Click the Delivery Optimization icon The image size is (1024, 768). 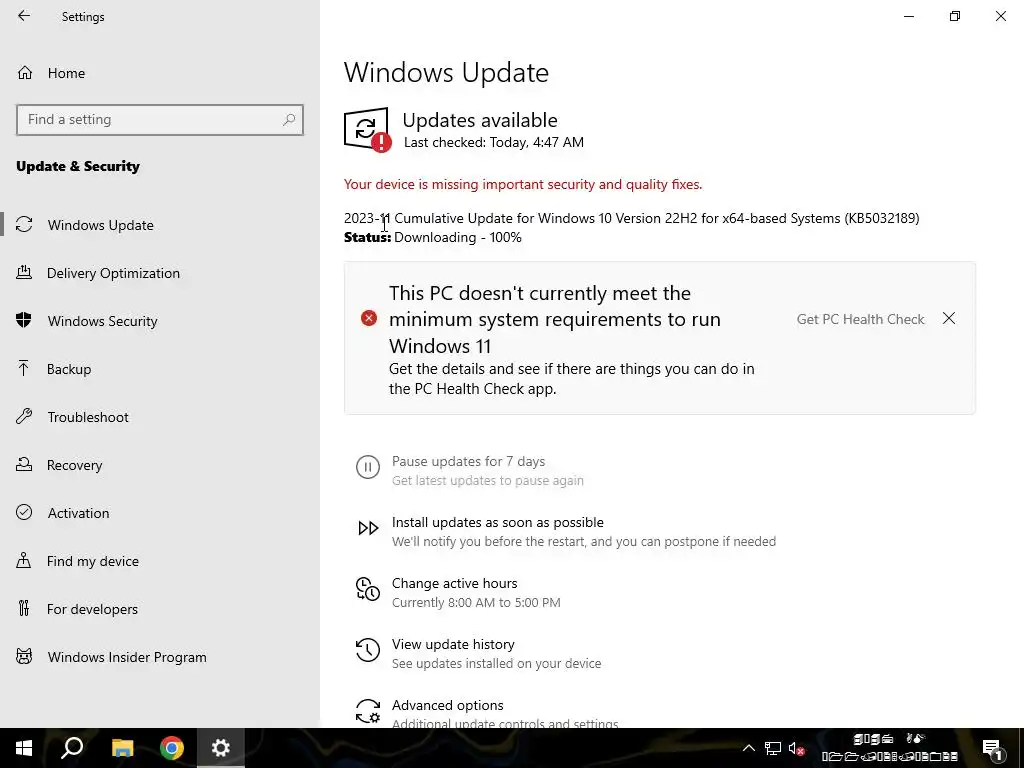(x=24, y=272)
